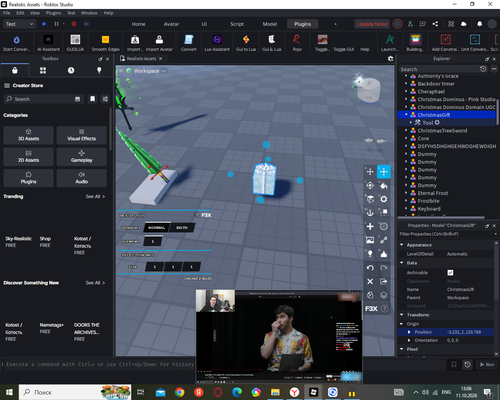
Task: Open viewport settings gear icon
Action: click(390, 59)
